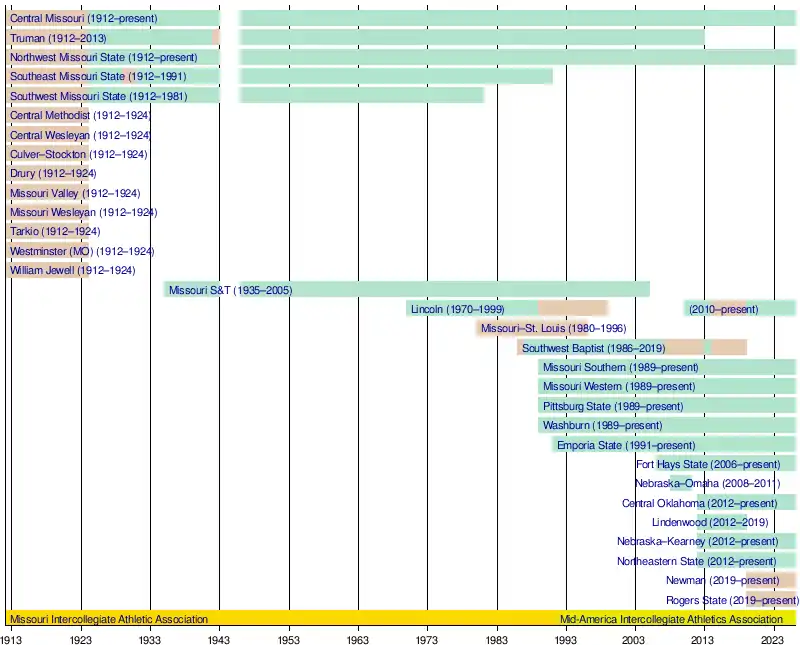Click the Pittsburg State link

576,407
